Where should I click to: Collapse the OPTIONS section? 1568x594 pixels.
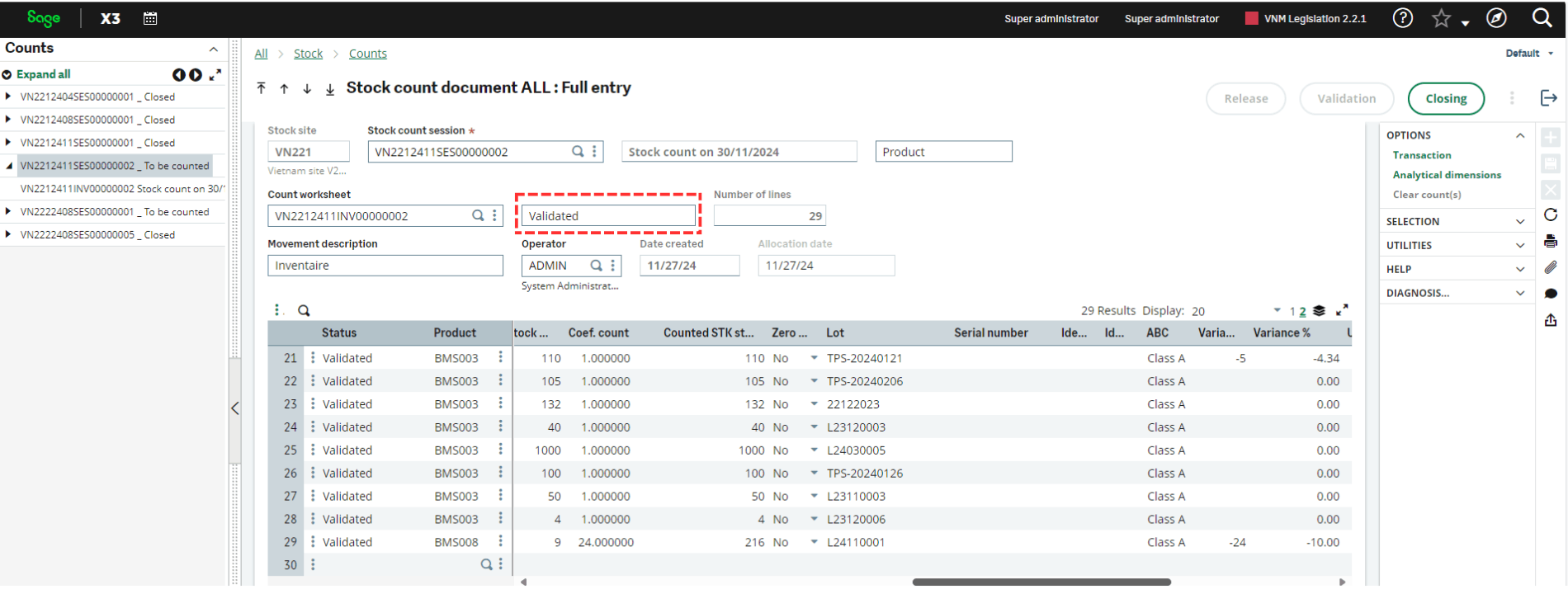(1520, 135)
